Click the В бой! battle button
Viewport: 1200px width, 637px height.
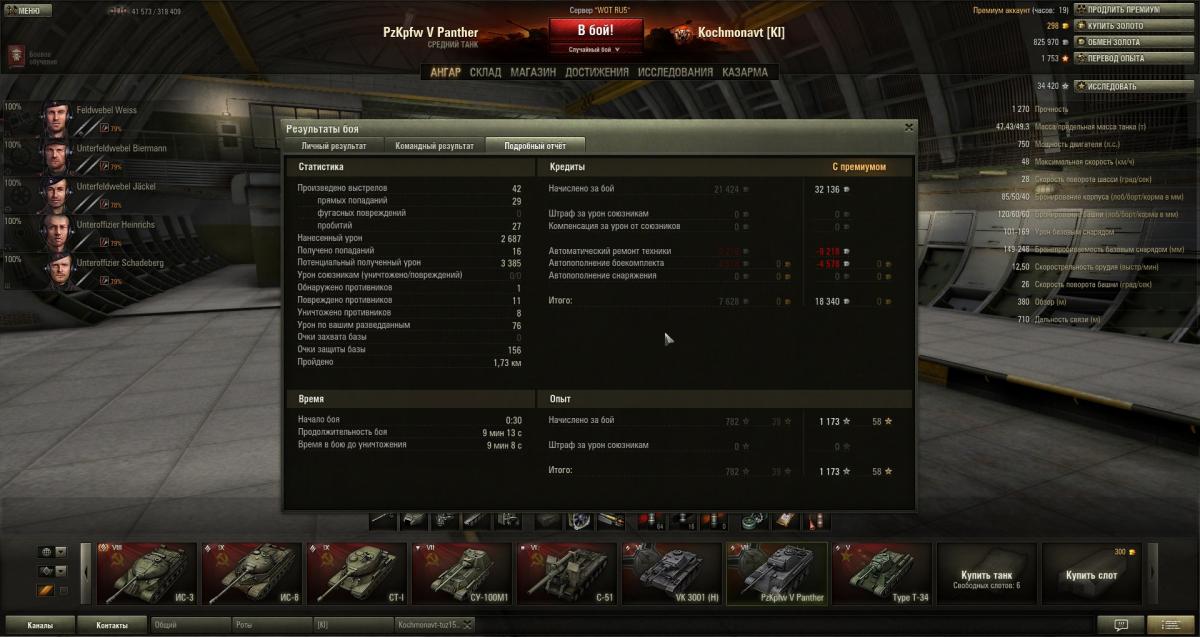pos(596,30)
